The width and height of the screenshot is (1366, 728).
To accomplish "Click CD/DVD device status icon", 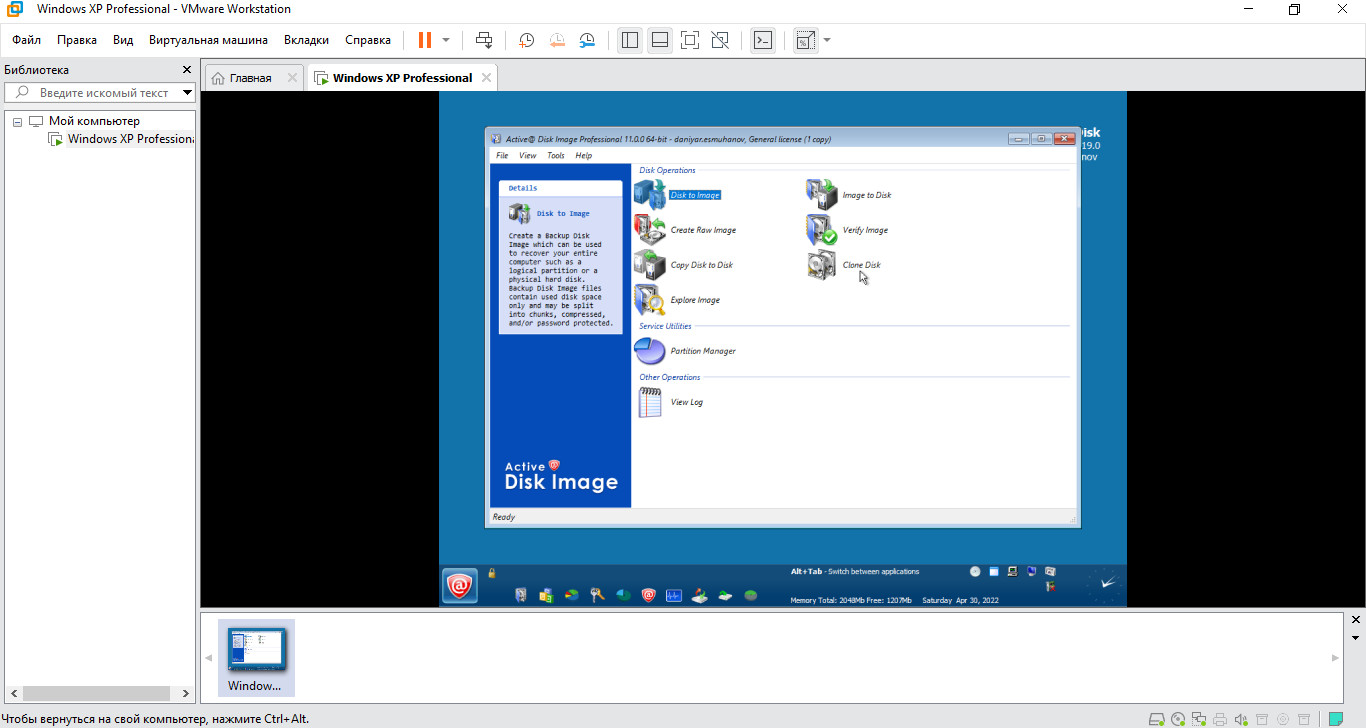I will (1178, 718).
